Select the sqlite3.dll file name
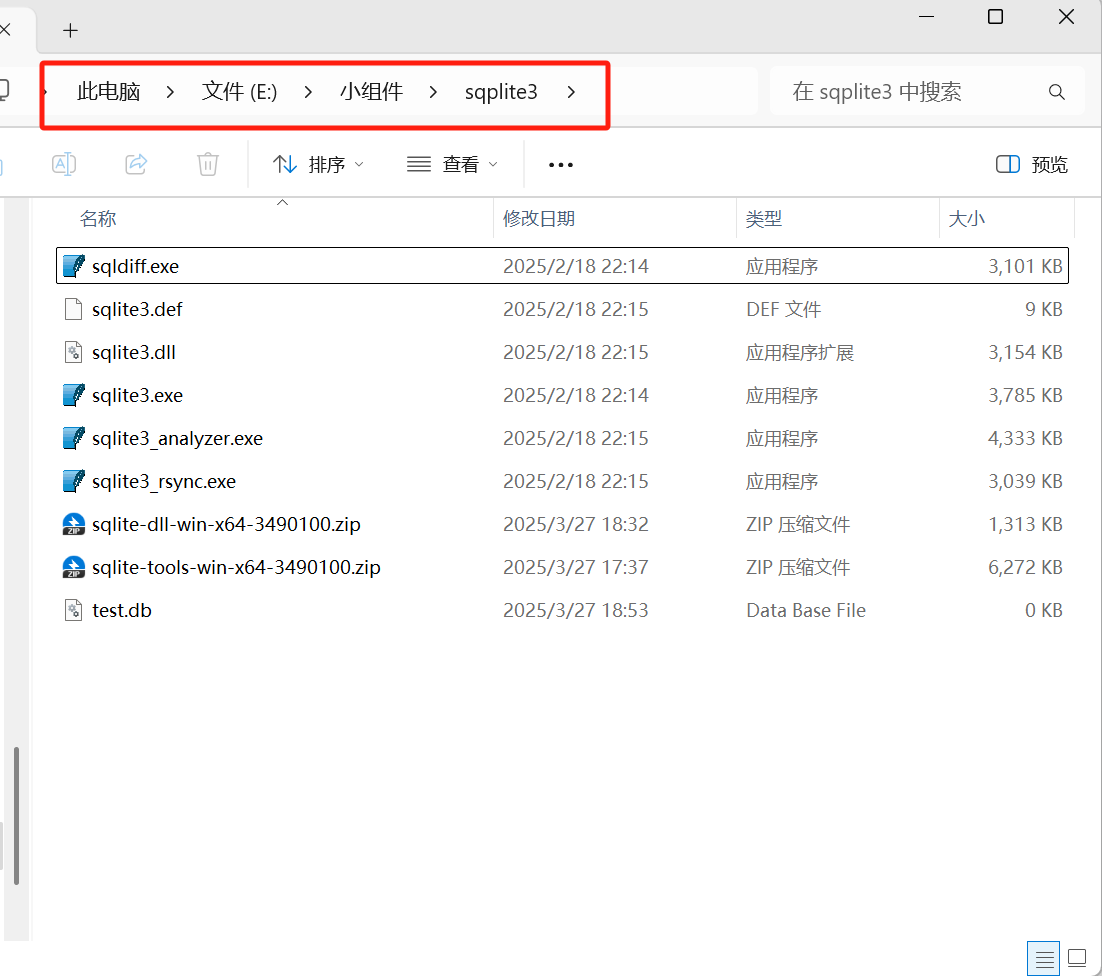1102x976 pixels. [x=134, y=352]
